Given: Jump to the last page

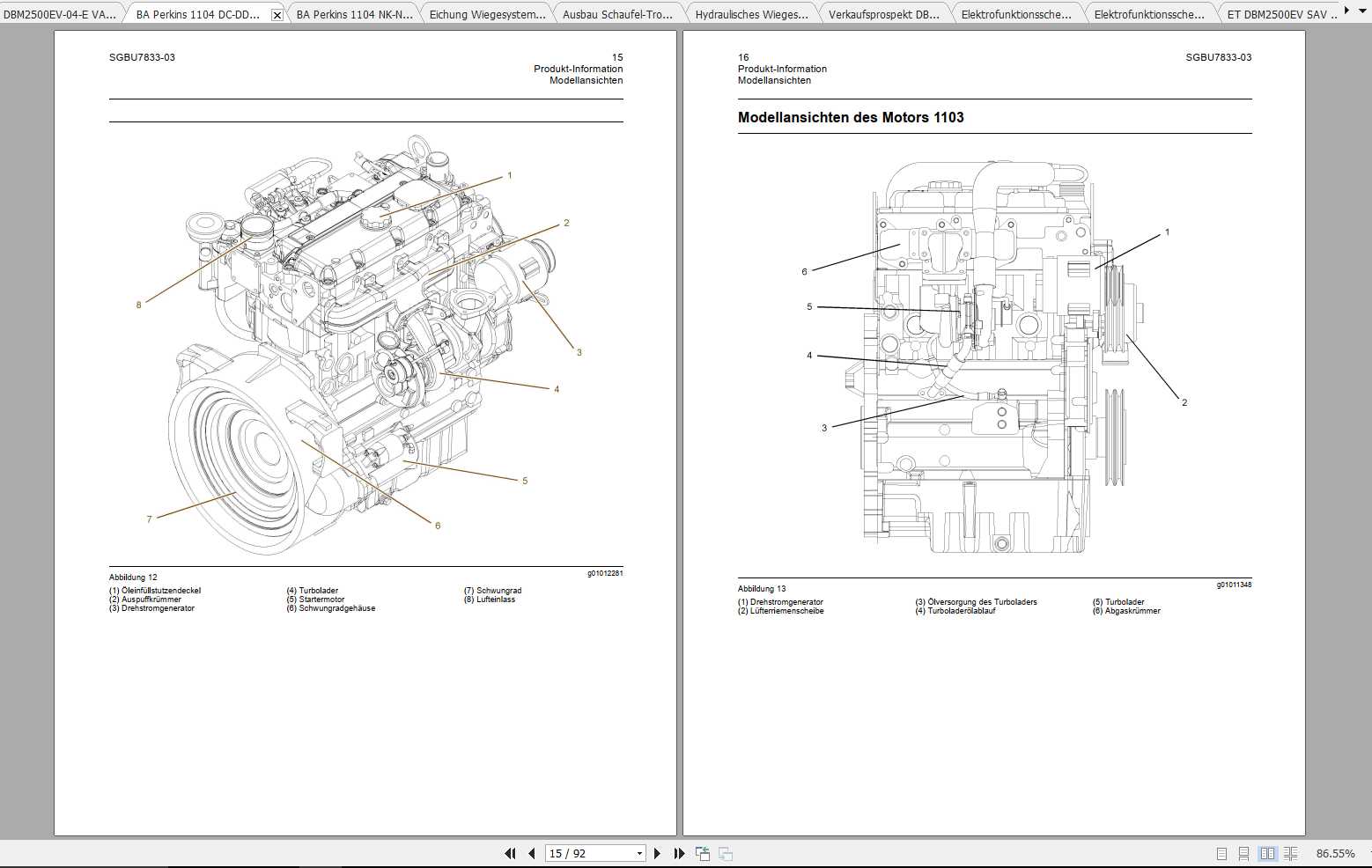Looking at the screenshot, I should tap(679, 853).
